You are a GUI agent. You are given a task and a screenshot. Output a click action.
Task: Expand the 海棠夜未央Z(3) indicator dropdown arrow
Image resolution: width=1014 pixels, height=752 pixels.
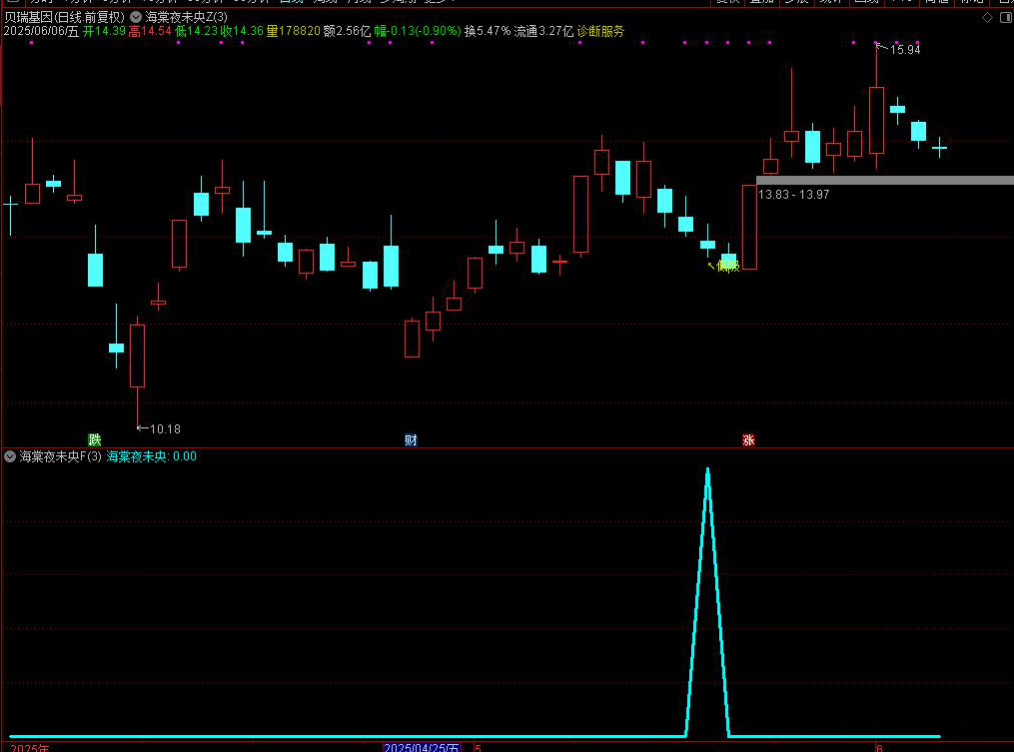pos(136,17)
